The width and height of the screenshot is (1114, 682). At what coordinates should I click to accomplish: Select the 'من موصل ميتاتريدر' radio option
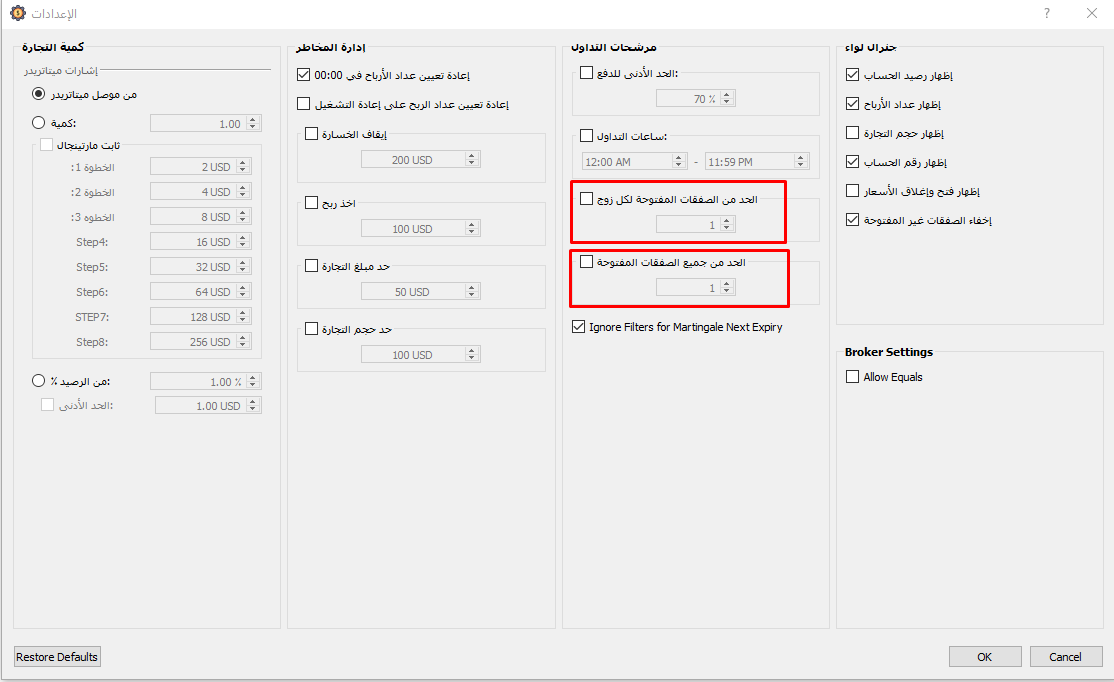click(39, 94)
